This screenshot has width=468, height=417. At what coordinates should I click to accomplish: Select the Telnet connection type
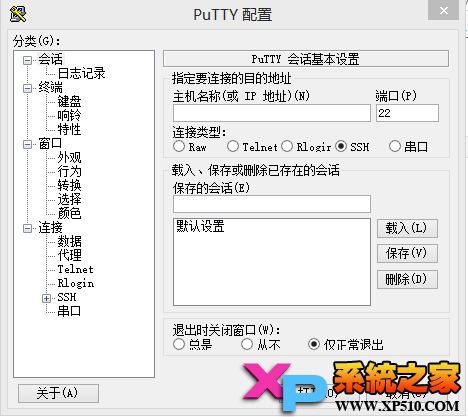(233, 146)
